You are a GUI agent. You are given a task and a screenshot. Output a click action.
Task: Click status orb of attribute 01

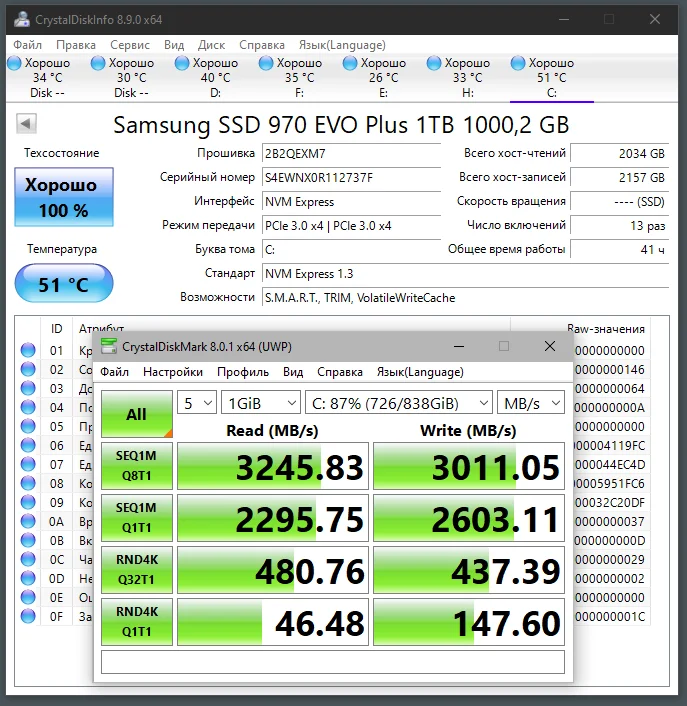pos(28,350)
